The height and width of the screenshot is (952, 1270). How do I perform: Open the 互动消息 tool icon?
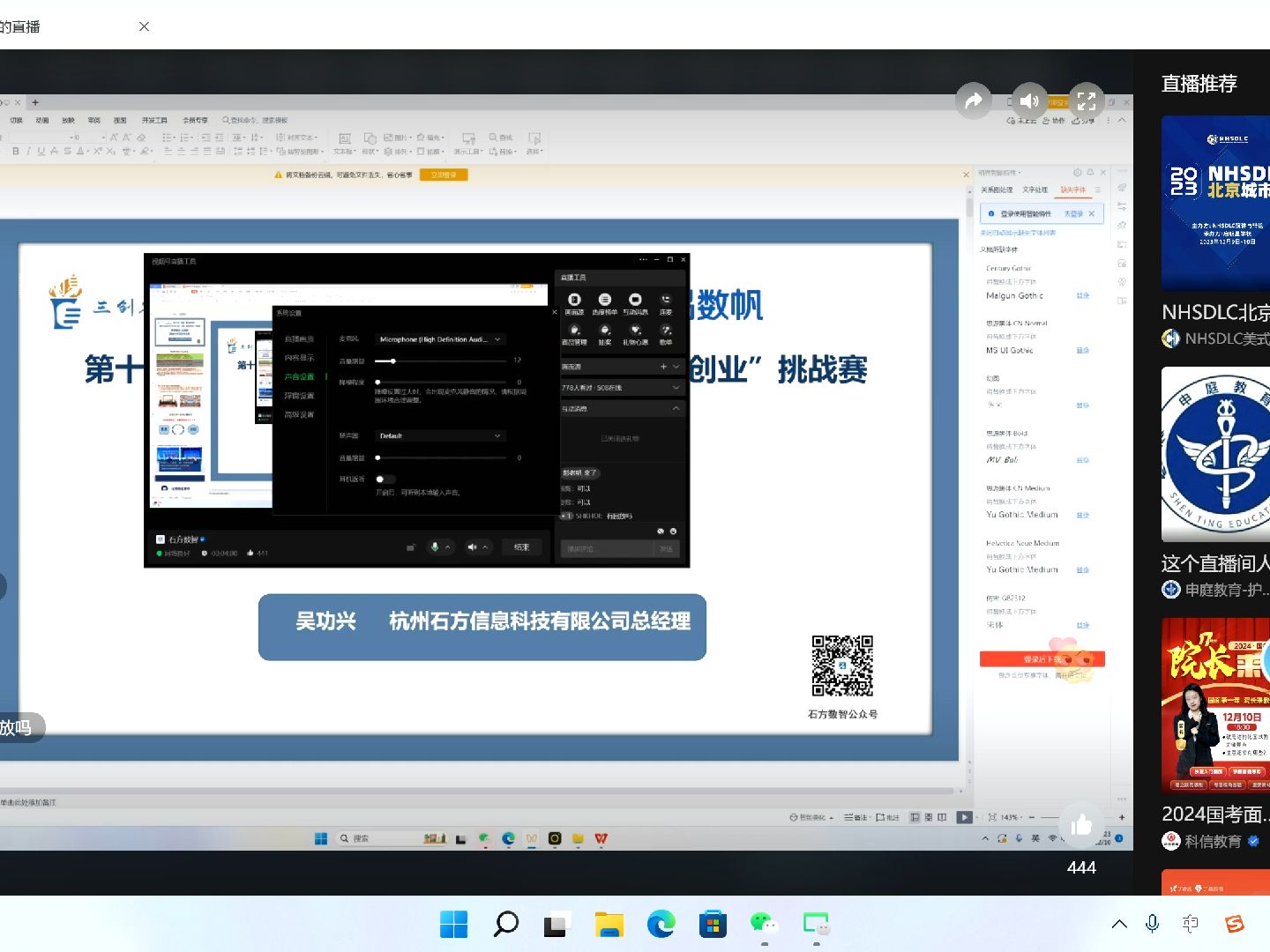635,304
